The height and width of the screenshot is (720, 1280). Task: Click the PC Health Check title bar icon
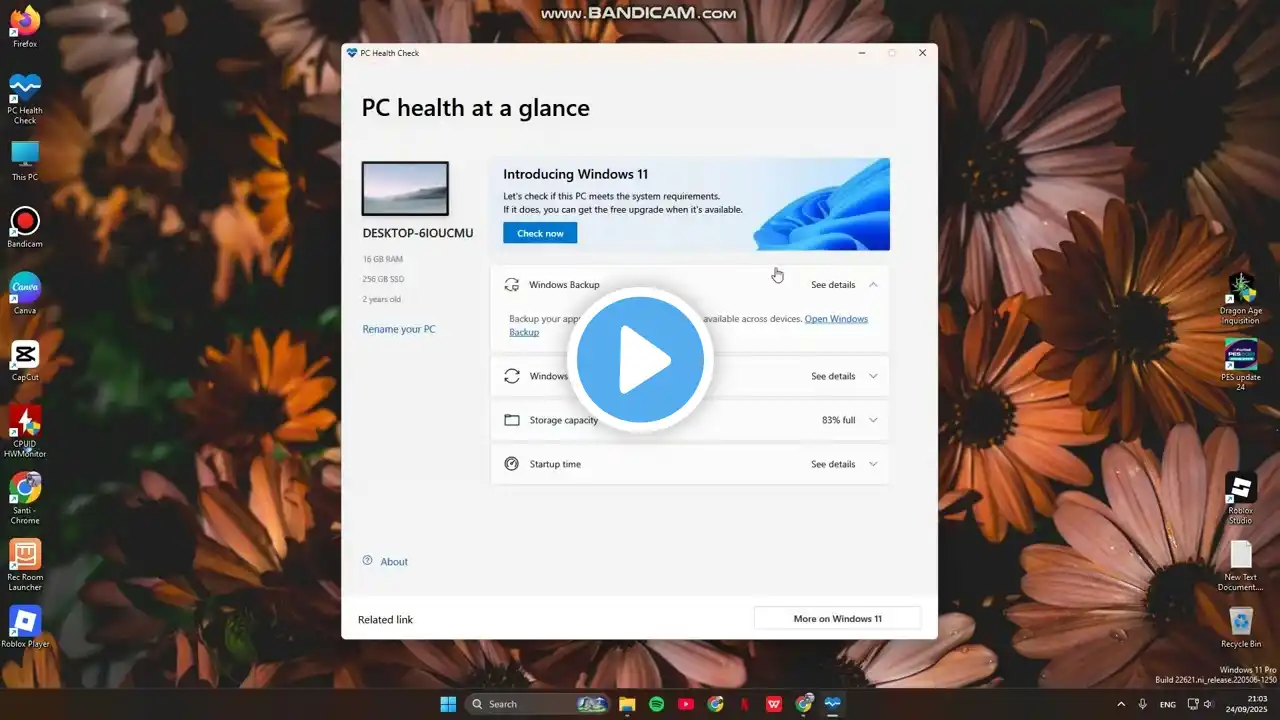coord(352,53)
